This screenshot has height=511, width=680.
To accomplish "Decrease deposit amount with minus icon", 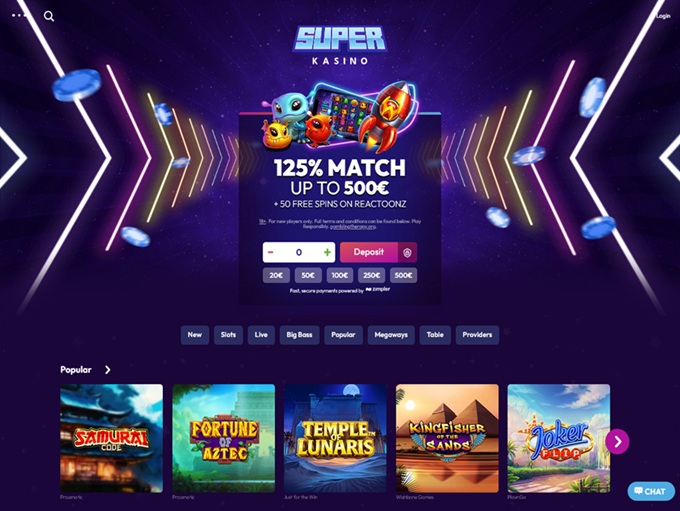I will (x=271, y=252).
